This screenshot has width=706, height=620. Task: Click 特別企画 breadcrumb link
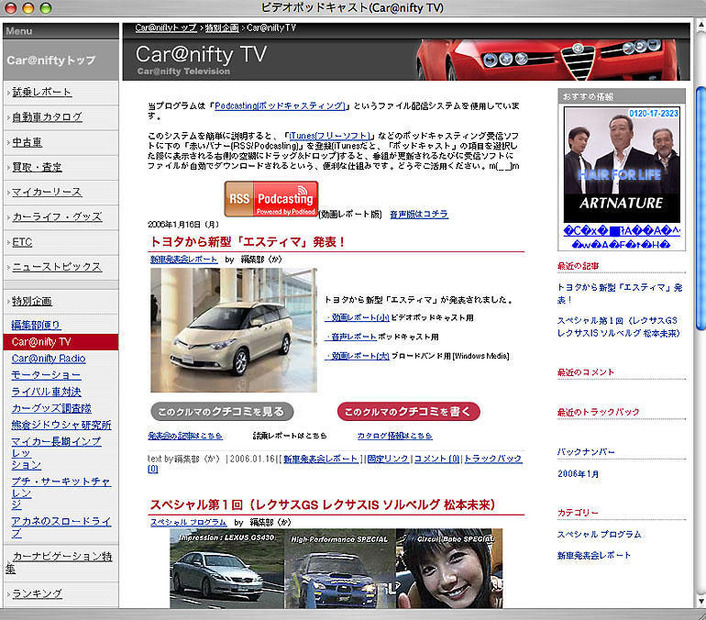[x=222, y=28]
